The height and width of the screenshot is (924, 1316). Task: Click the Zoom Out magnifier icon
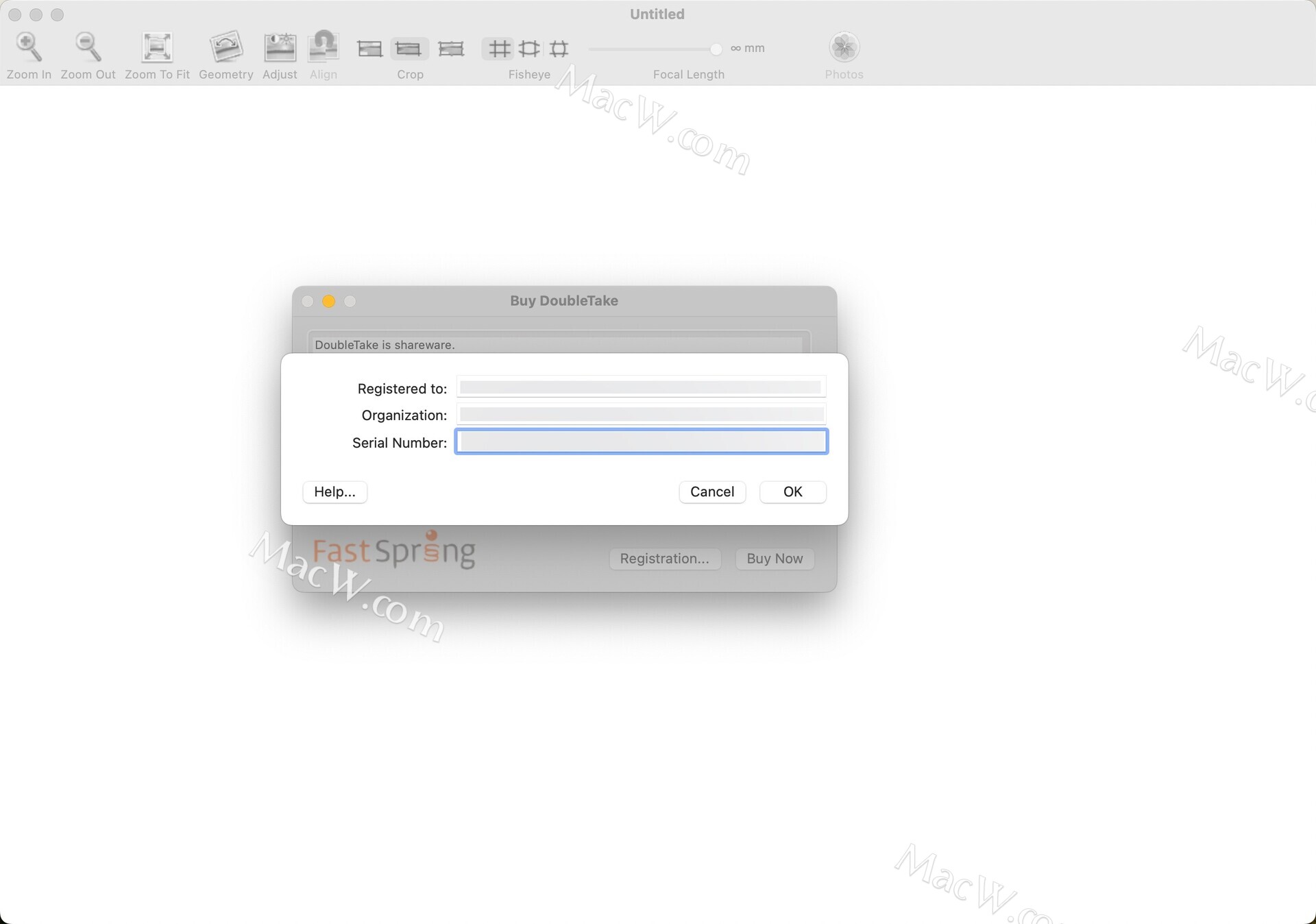88,47
